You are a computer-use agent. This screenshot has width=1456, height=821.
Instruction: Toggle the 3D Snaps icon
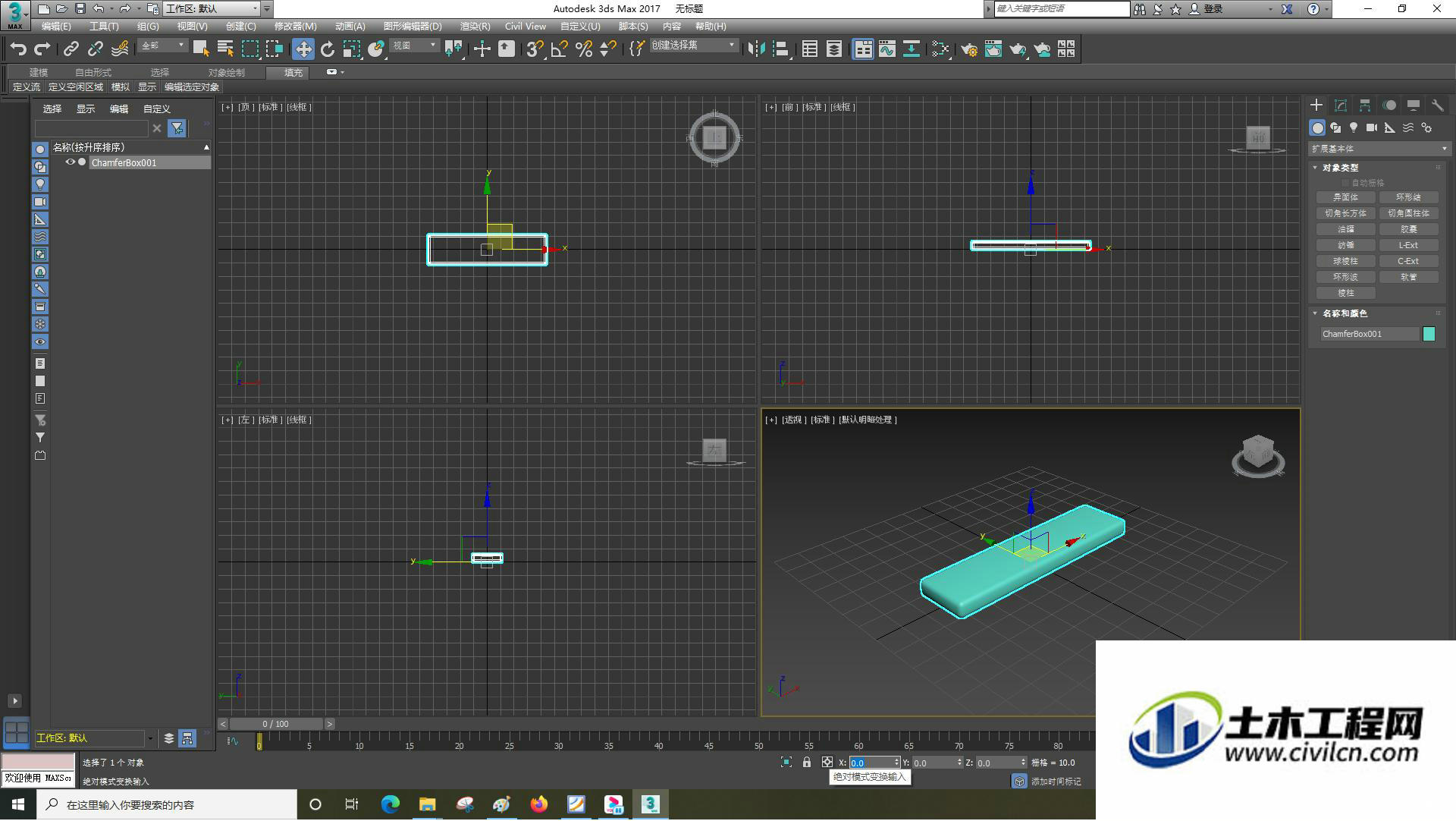click(535, 49)
